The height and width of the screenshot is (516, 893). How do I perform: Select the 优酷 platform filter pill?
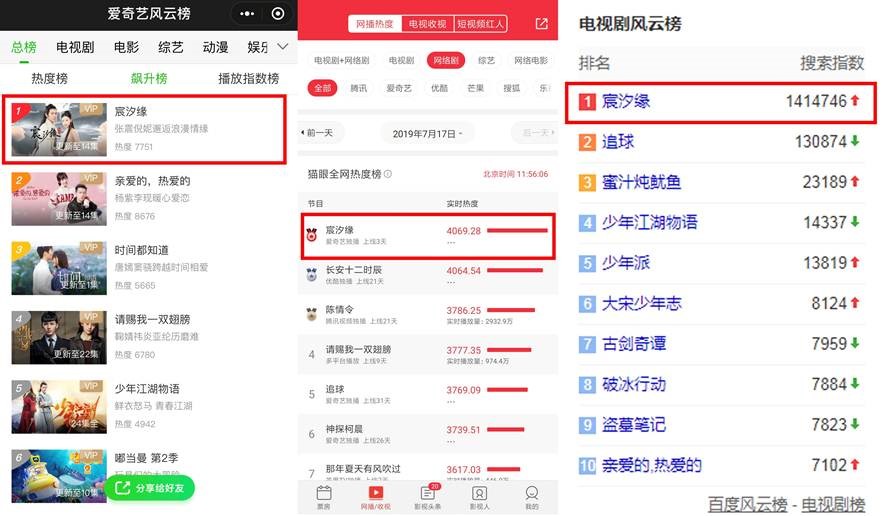point(439,88)
